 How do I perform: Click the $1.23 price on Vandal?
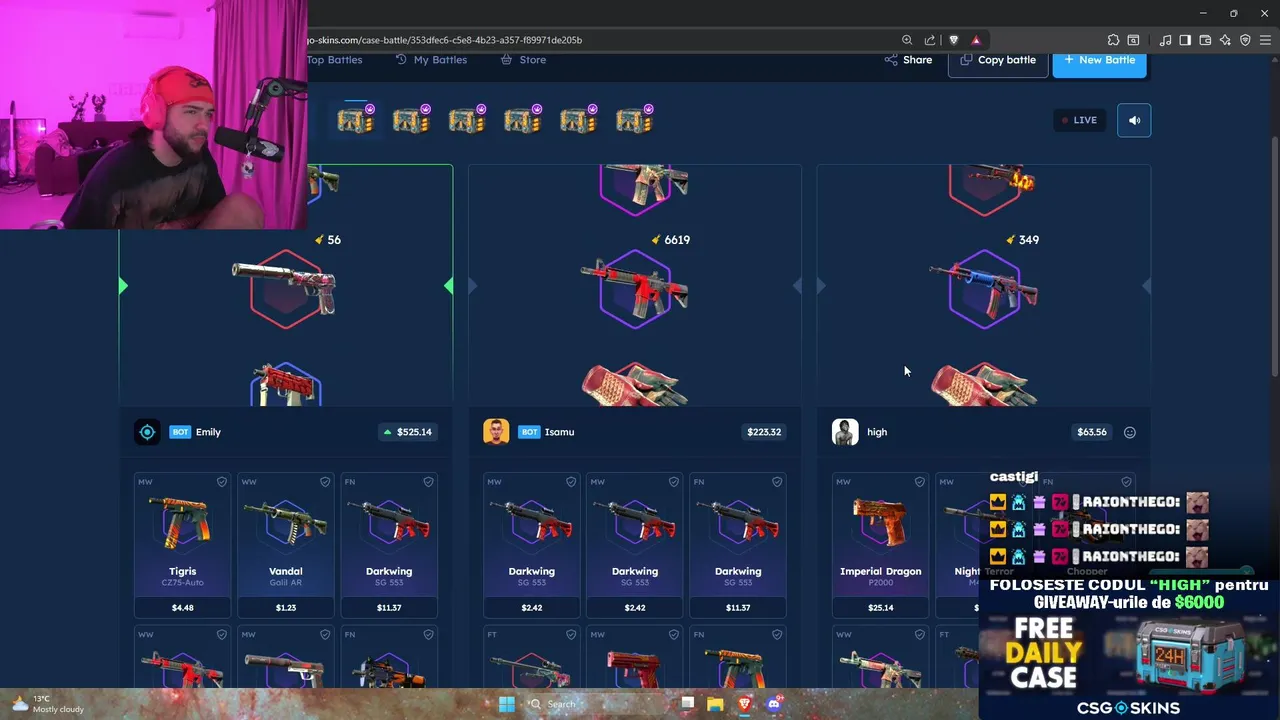click(x=286, y=607)
